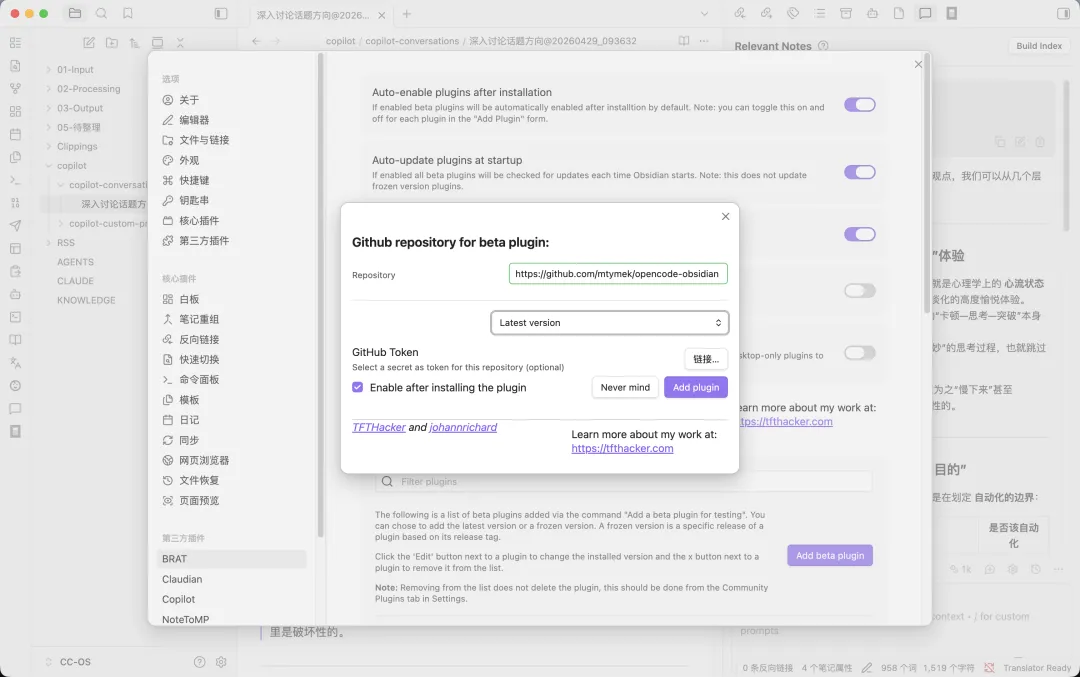Click the Add plugin button

[695, 387]
